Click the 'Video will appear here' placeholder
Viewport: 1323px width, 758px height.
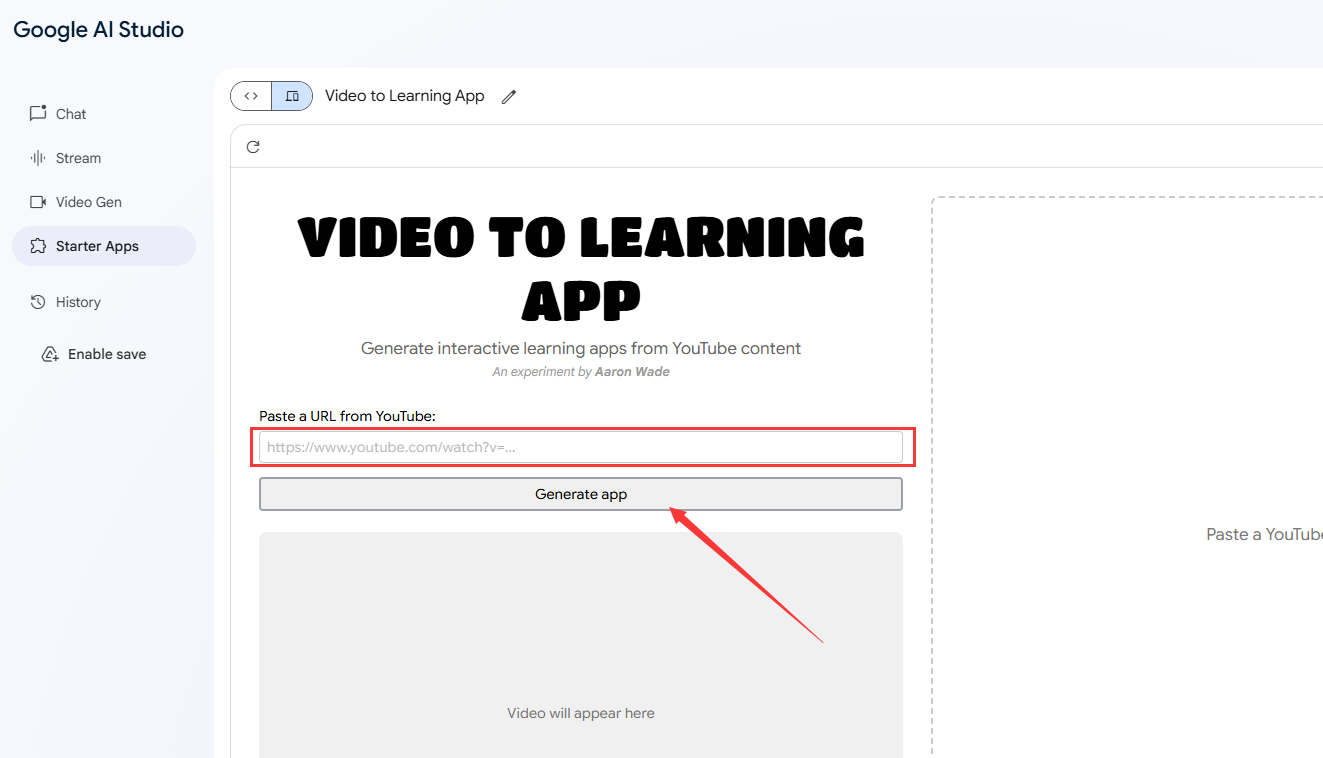click(581, 713)
